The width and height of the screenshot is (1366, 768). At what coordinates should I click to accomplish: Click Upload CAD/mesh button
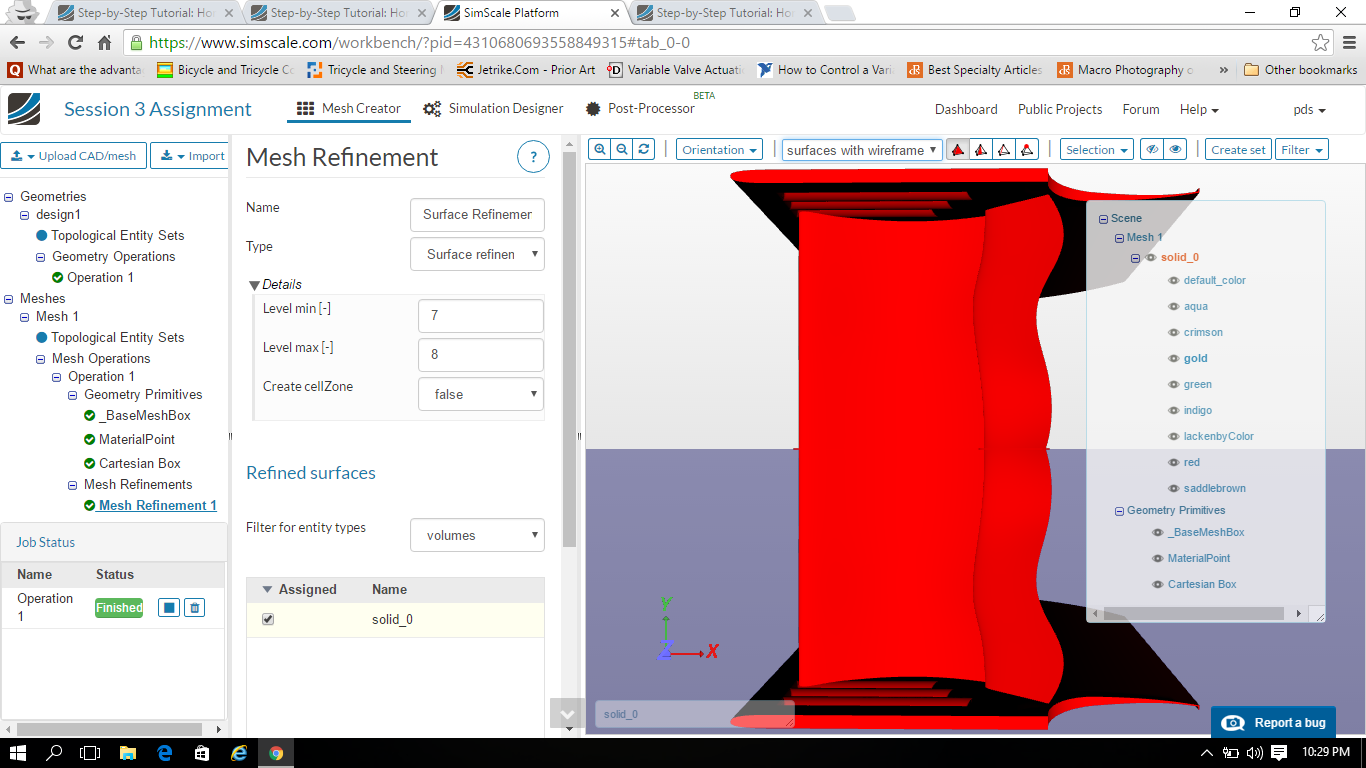(x=75, y=156)
